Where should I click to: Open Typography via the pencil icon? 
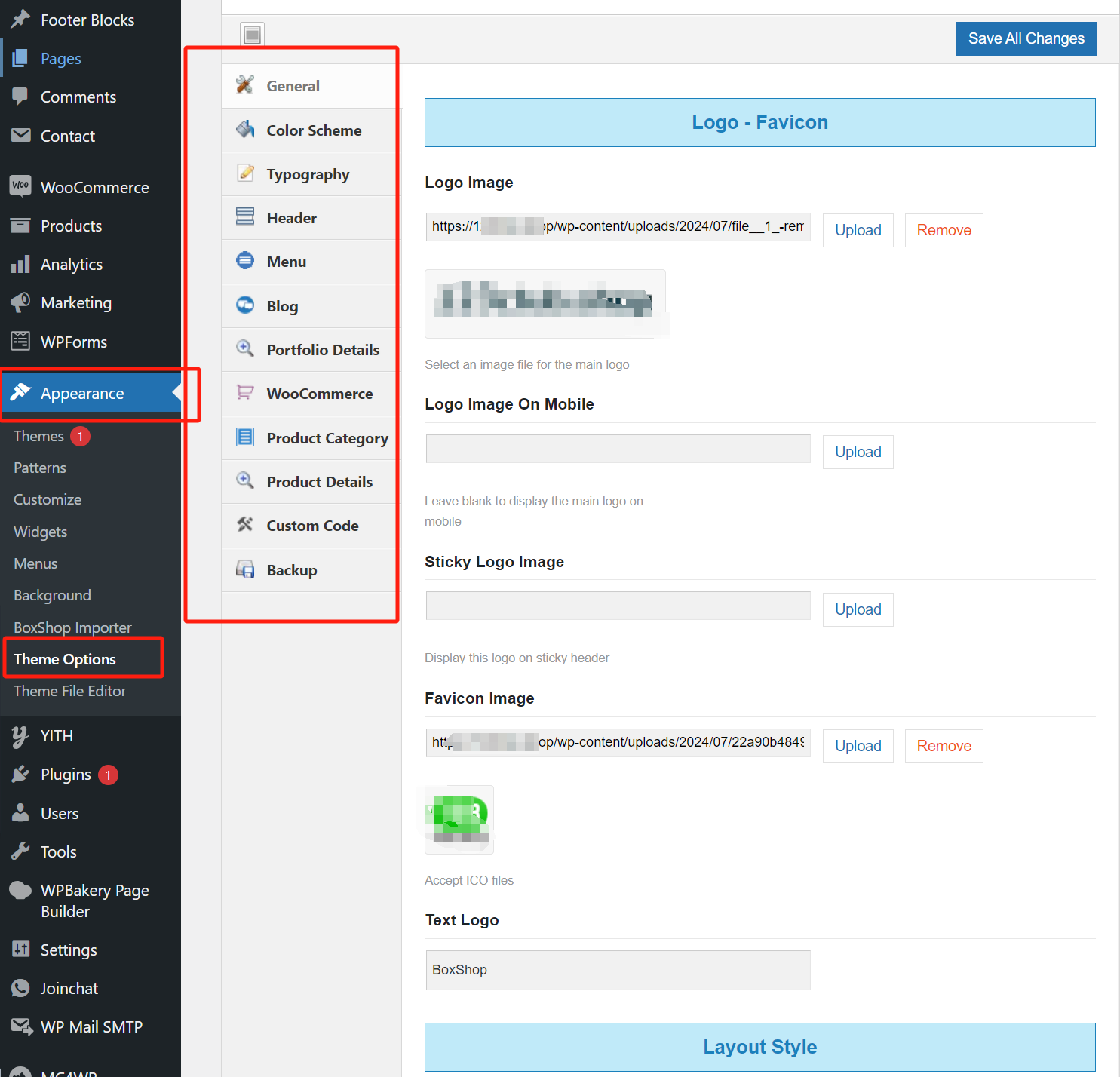point(245,173)
